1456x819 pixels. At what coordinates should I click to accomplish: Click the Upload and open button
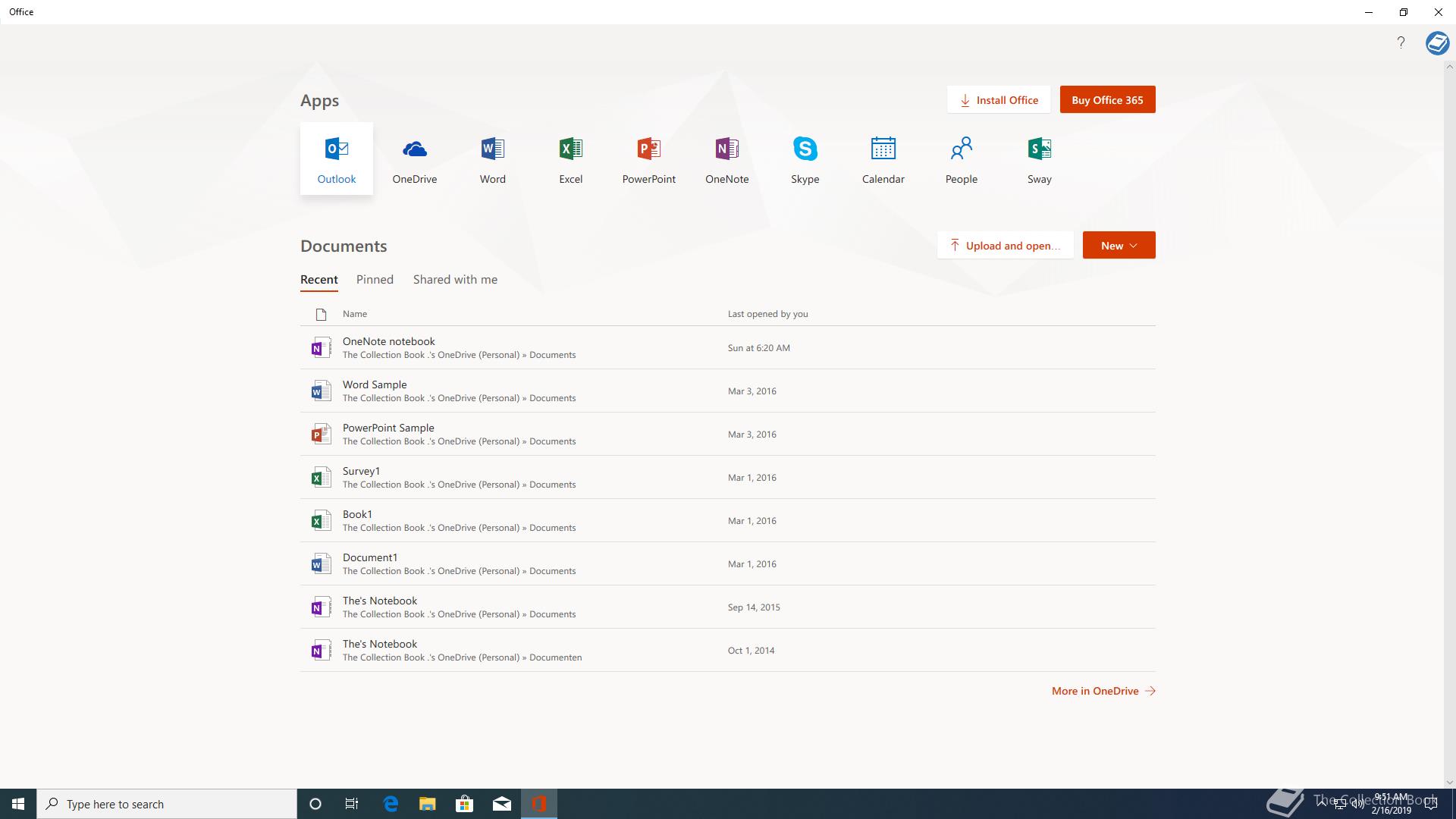pyautogui.click(x=1006, y=245)
